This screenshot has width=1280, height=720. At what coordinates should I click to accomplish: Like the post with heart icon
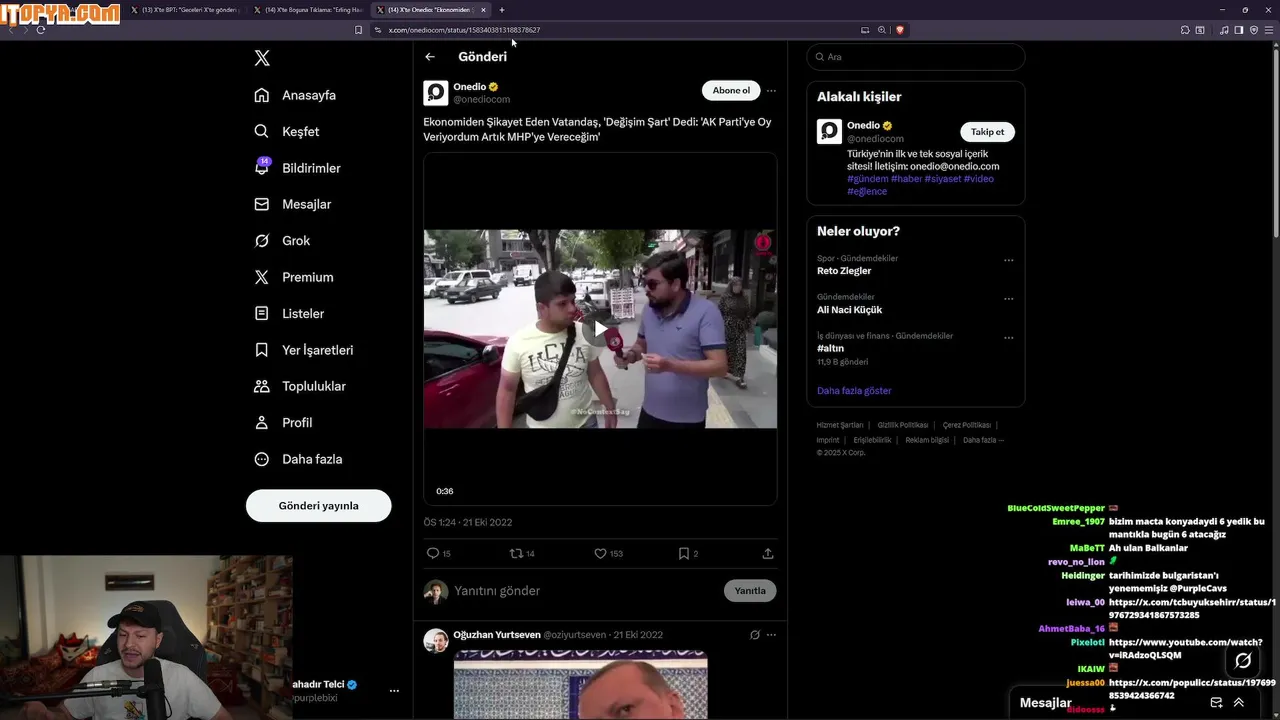pos(600,553)
